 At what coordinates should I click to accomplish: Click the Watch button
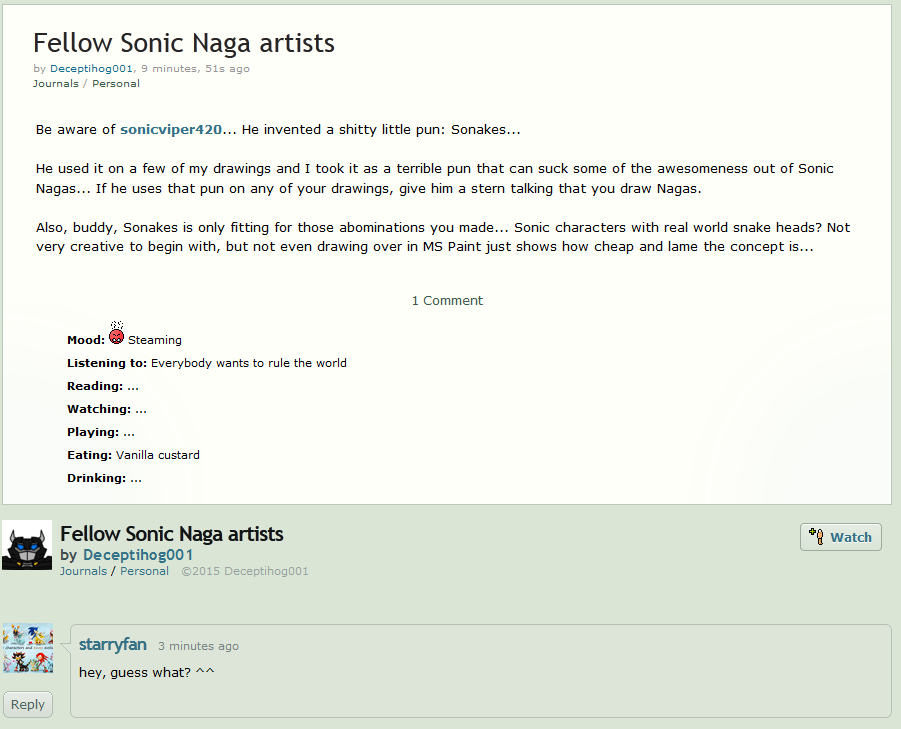[841, 537]
